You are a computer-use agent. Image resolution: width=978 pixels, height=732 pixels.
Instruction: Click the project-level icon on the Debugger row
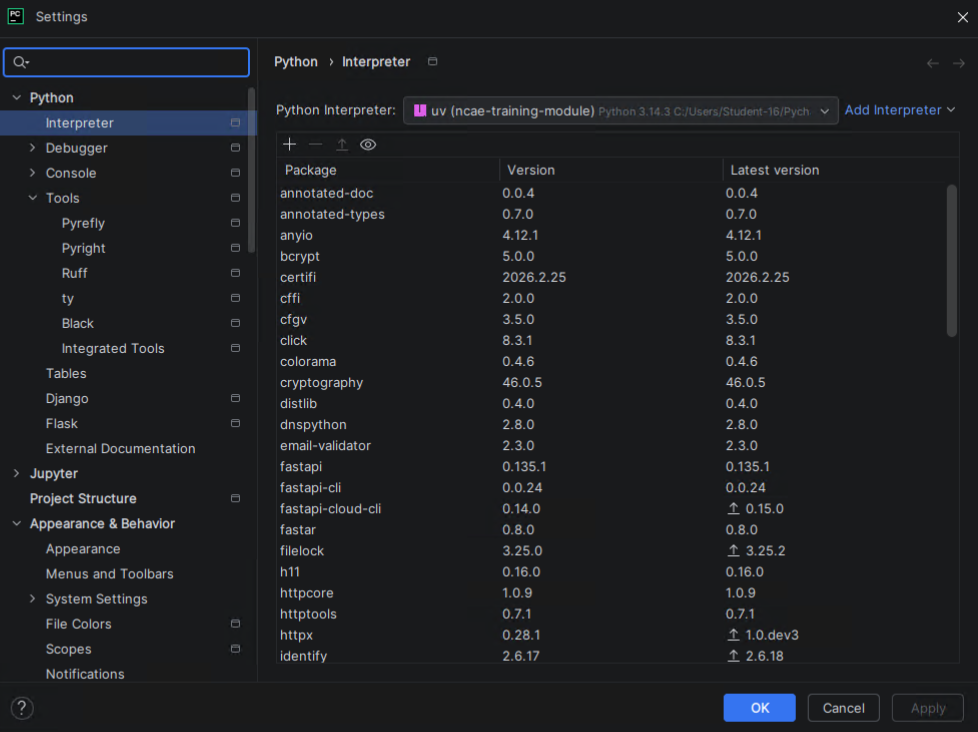[x=235, y=148]
